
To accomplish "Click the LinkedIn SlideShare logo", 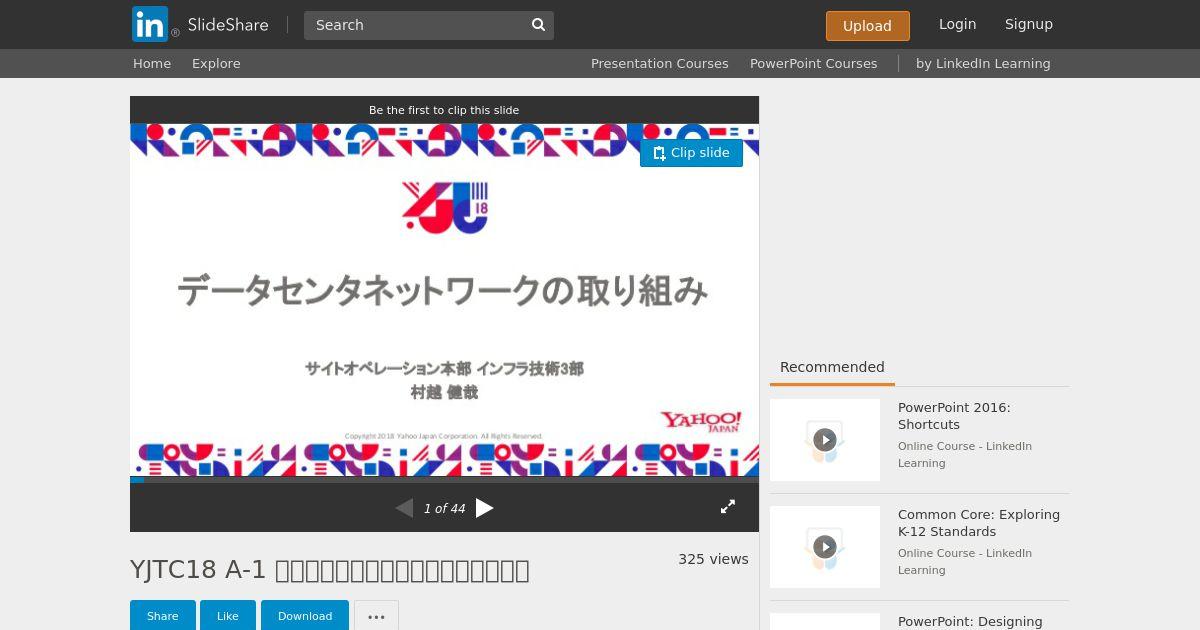I will [200, 24].
